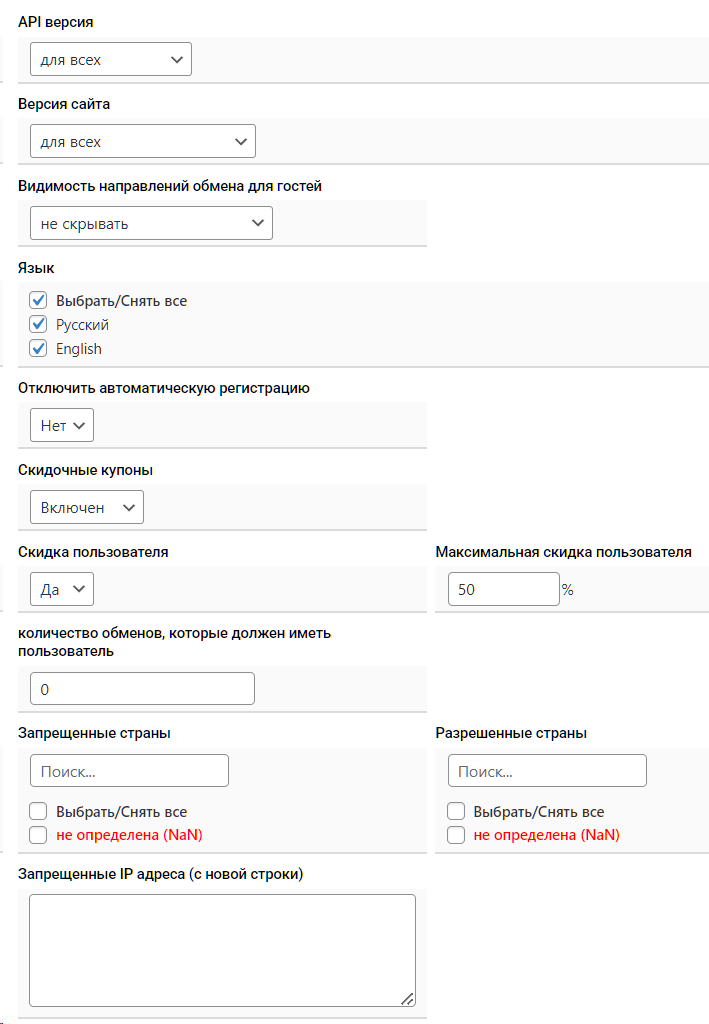Viewport: 709px width, 1024px height.
Task: Click the Русский language label
Action: pos(83,325)
